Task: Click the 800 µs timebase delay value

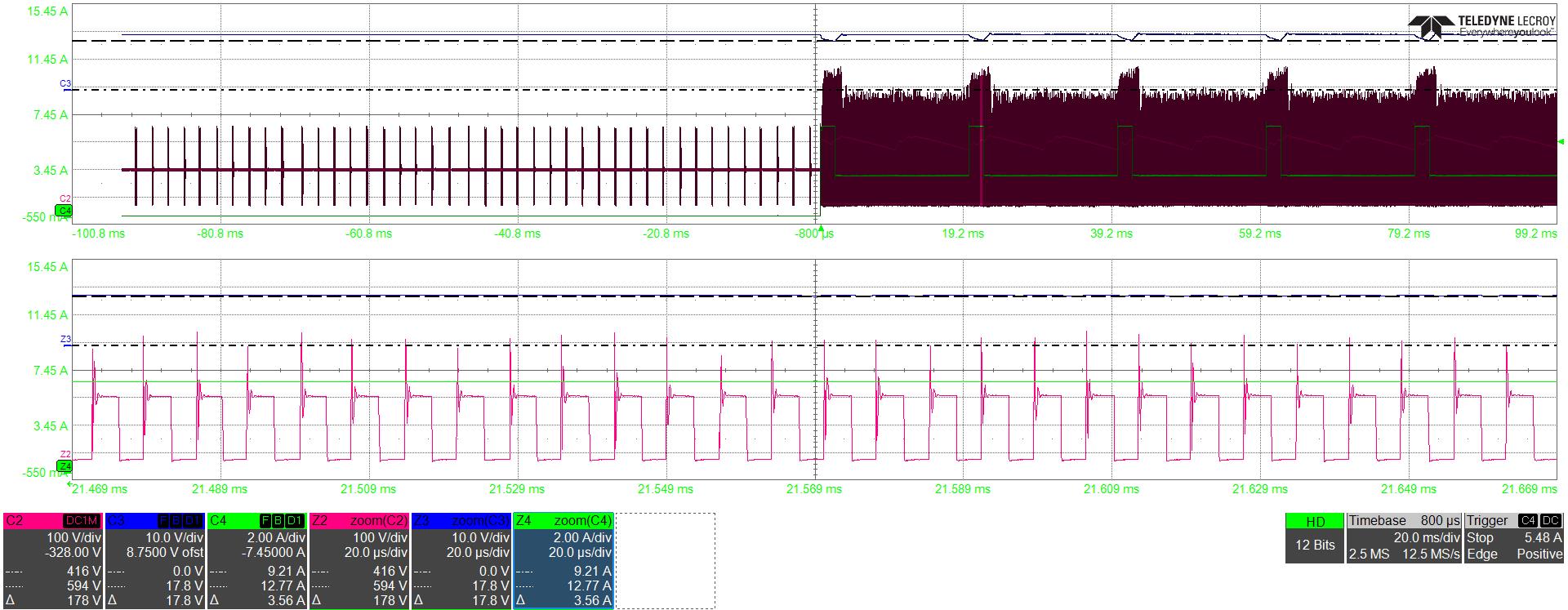Action: point(1439,521)
